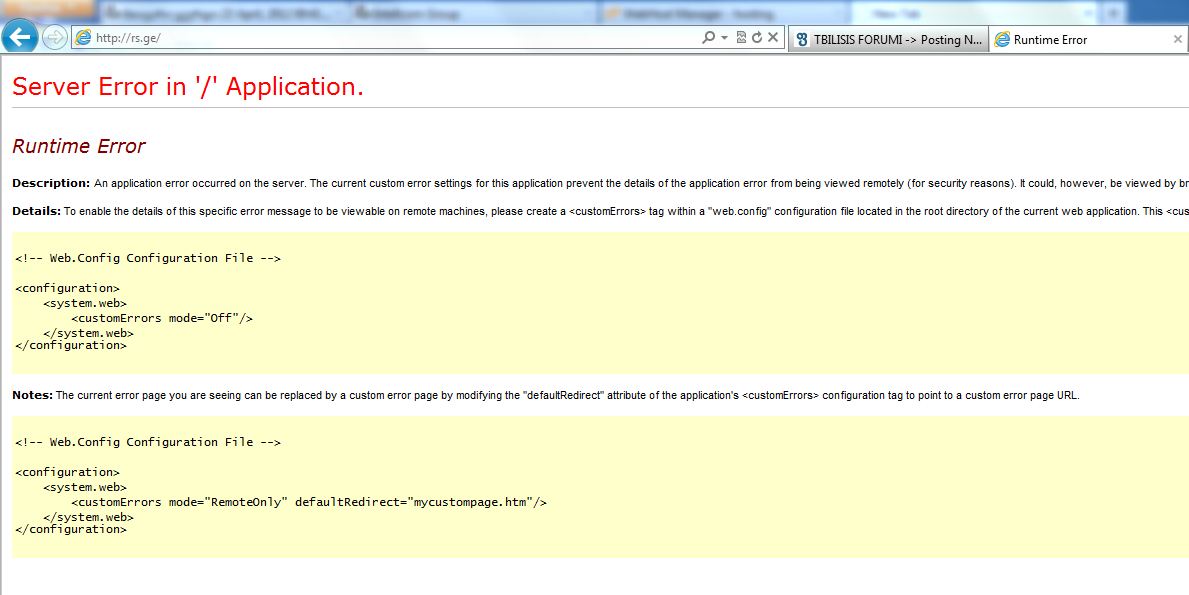This screenshot has height=595, width=1189.
Task: Click the 'Runtime Error' italic heading
Action: pyautogui.click(x=79, y=146)
